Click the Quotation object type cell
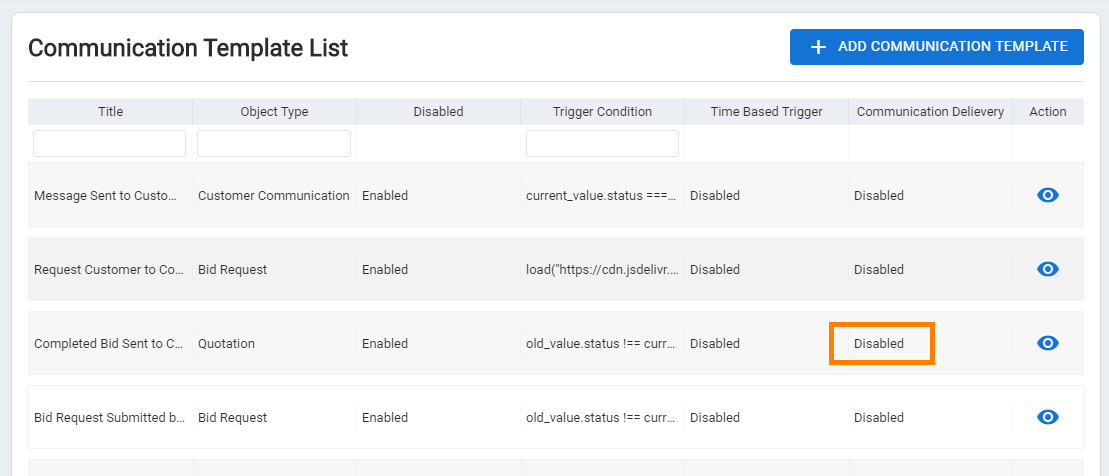 point(226,344)
